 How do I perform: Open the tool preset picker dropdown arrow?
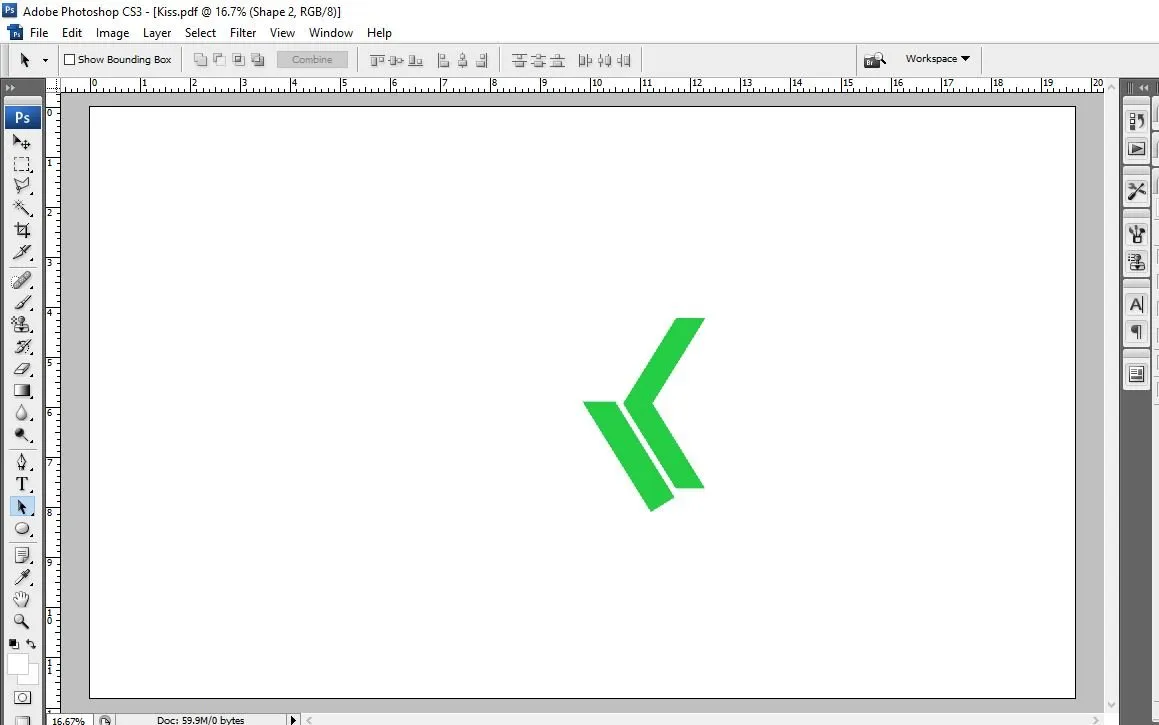(45, 60)
